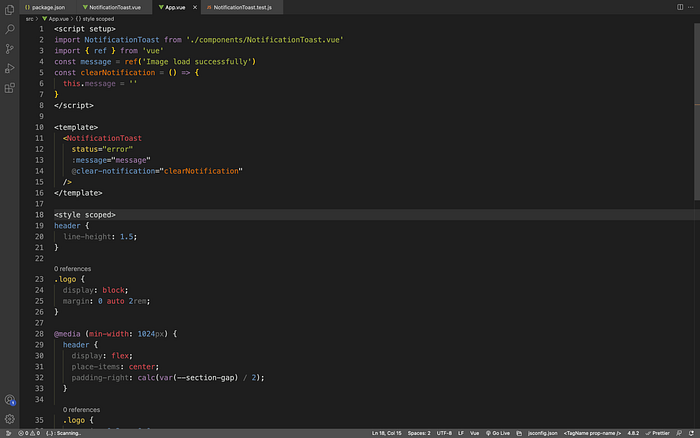Open the Explorer view in activity bar
Image resolution: width=700 pixels, height=438 pixels.
click(x=9, y=10)
